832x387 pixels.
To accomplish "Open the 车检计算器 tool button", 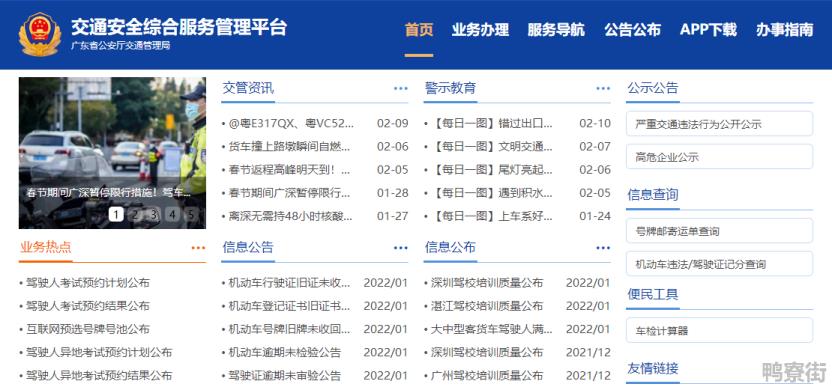I will coord(719,330).
